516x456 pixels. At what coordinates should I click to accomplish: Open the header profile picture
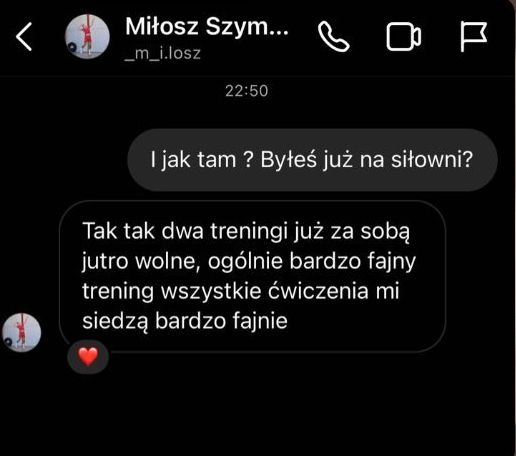[x=87, y=37]
